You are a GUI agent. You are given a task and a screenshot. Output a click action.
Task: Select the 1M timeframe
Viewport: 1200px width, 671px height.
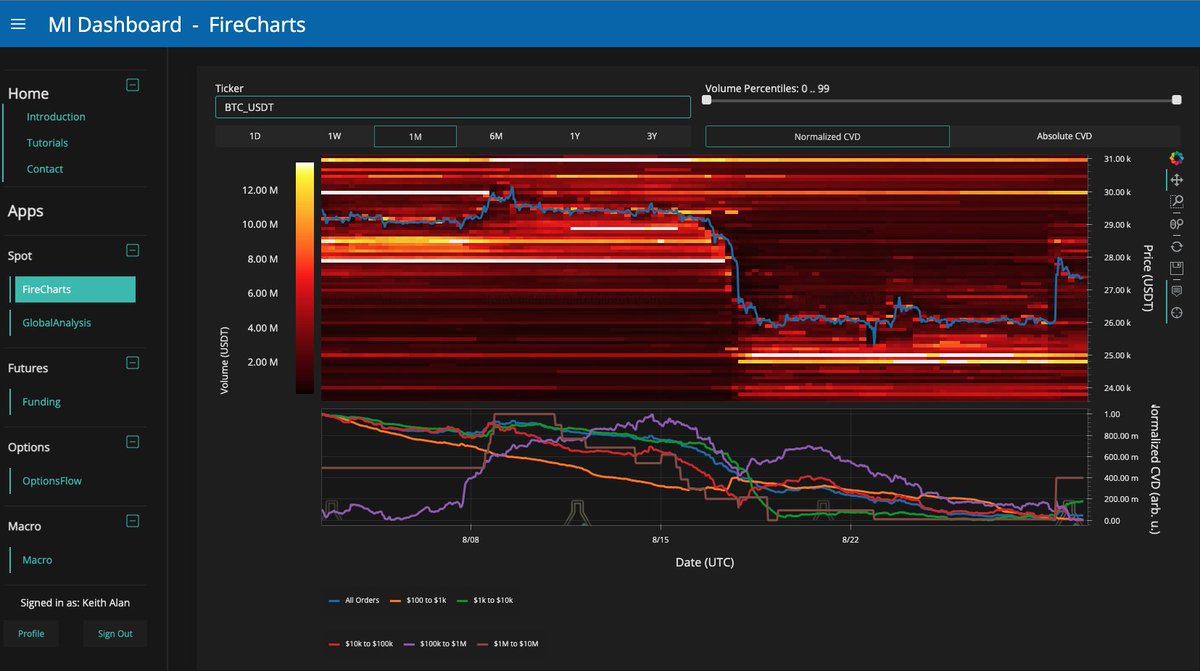(415, 136)
